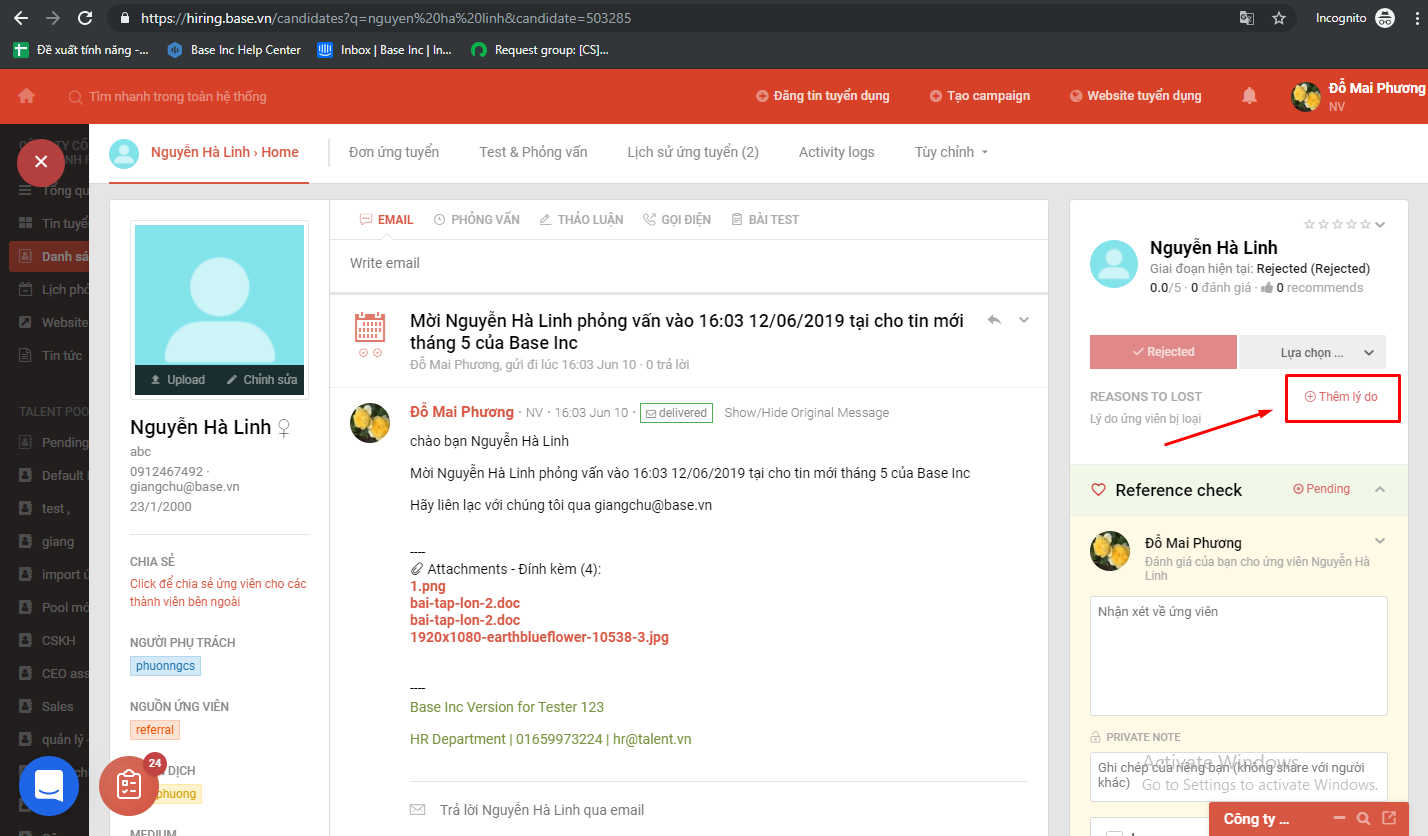The height and width of the screenshot is (836, 1428).
Task: Click the Incognito profile icon
Action: [x=1385, y=18]
